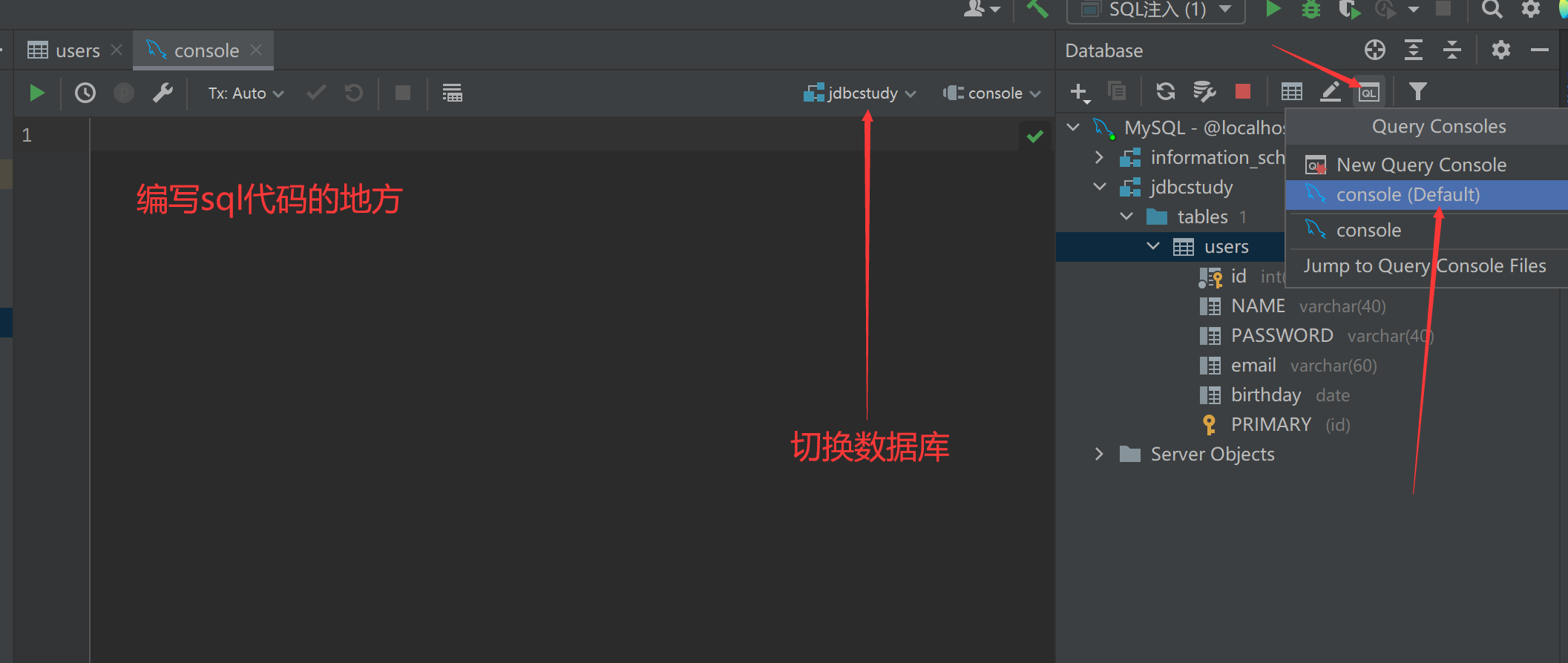This screenshot has width=1568, height=663.
Task: Click the Filter funnel icon
Action: click(x=1418, y=91)
